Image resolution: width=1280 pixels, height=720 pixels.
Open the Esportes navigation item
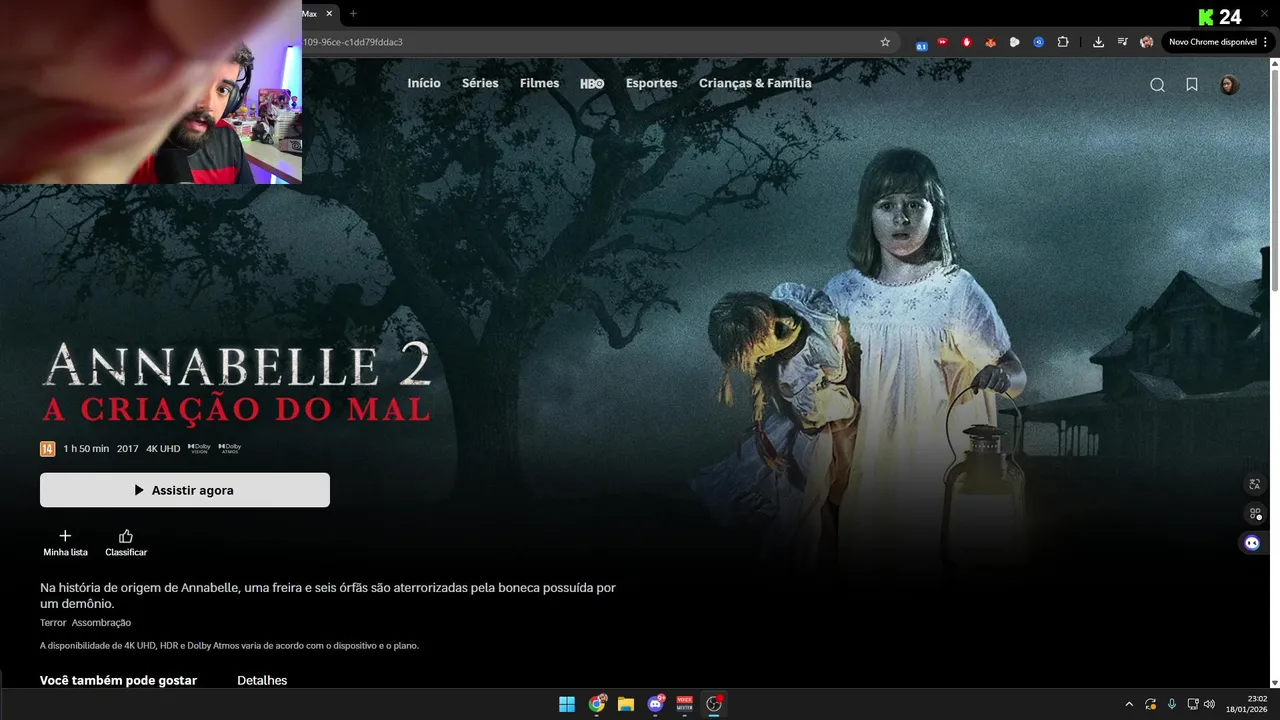[652, 83]
